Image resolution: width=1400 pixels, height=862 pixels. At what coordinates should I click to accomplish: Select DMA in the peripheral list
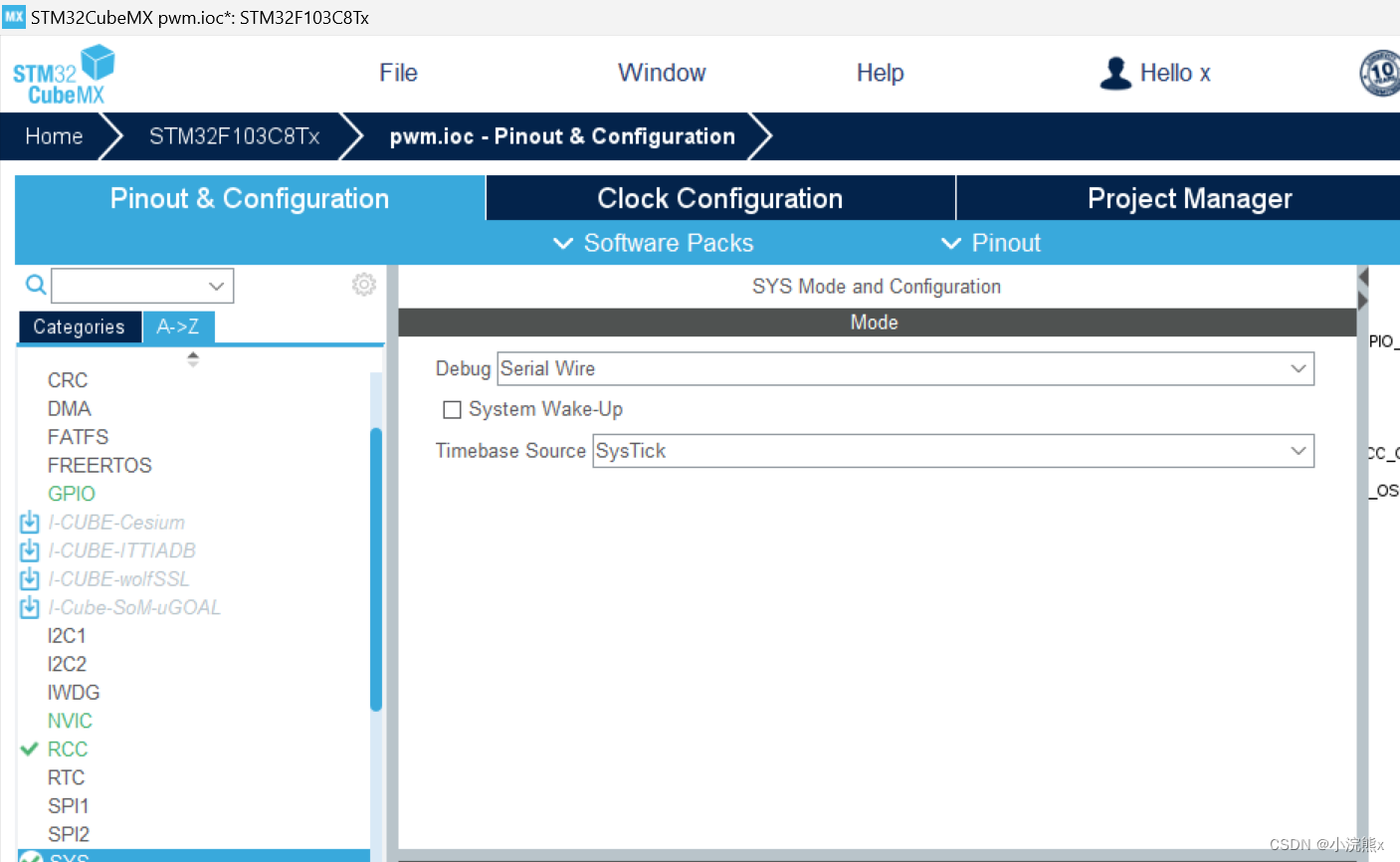pyautogui.click(x=70, y=408)
